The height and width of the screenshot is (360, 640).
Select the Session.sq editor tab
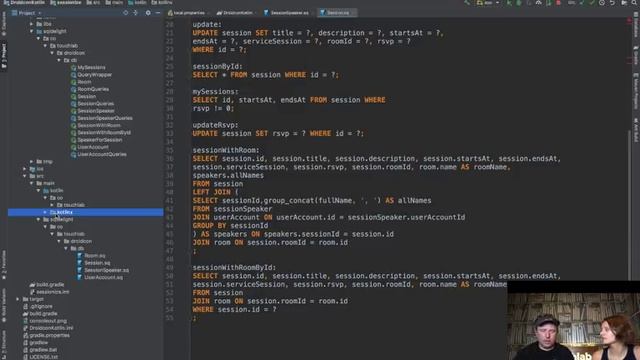[x=337, y=13]
